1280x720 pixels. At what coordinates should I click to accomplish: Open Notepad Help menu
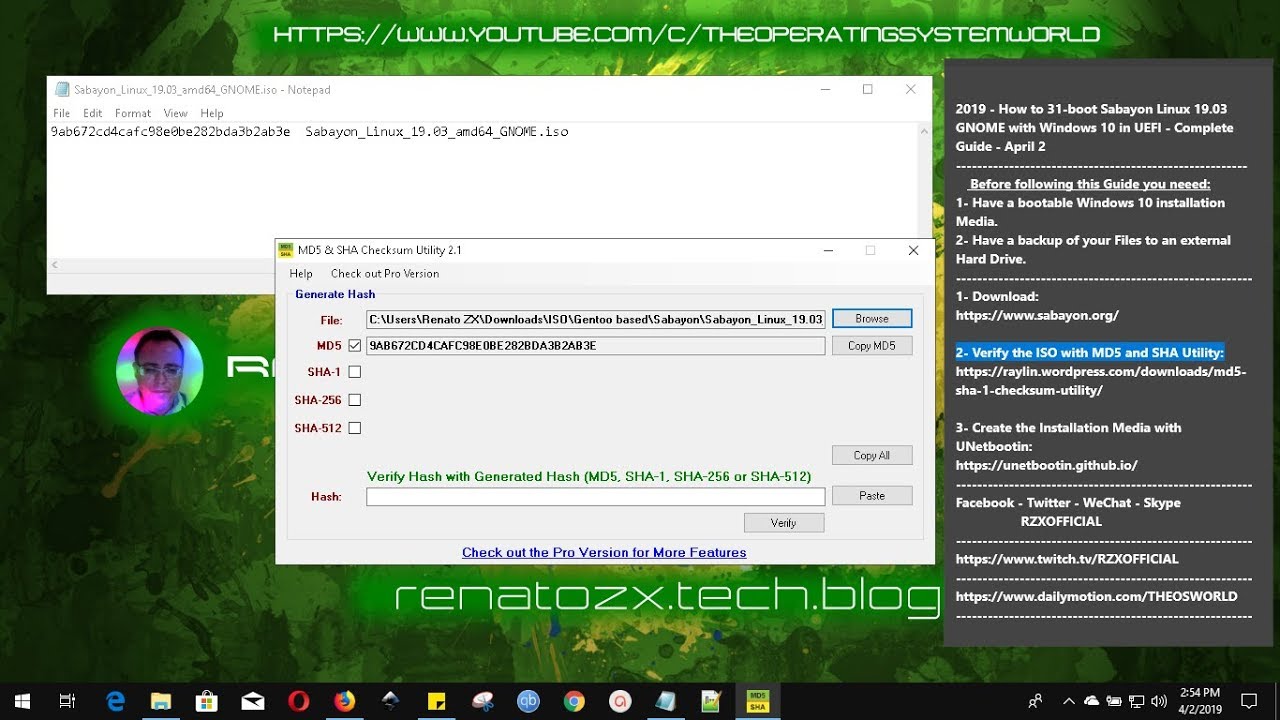click(x=212, y=113)
